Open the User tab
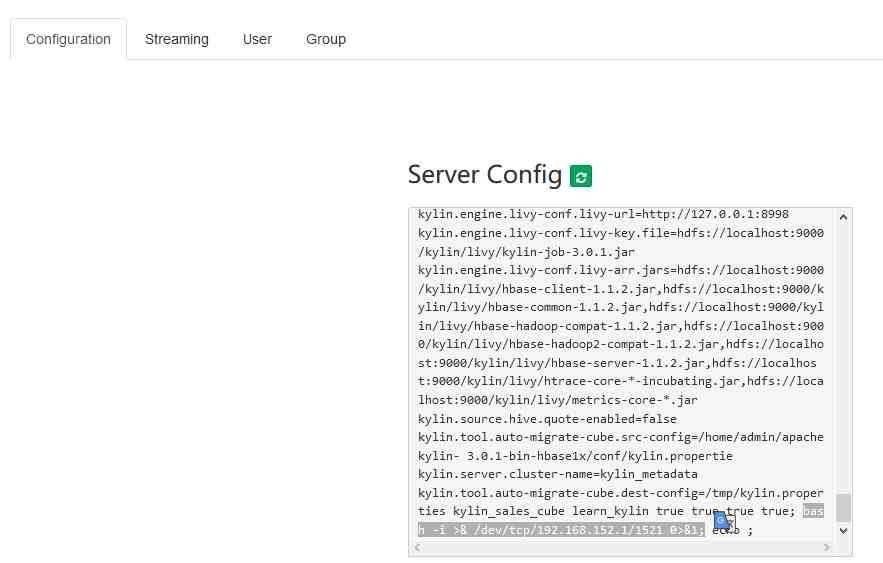The width and height of the screenshot is (883, 563). click(x=257, y=39)
